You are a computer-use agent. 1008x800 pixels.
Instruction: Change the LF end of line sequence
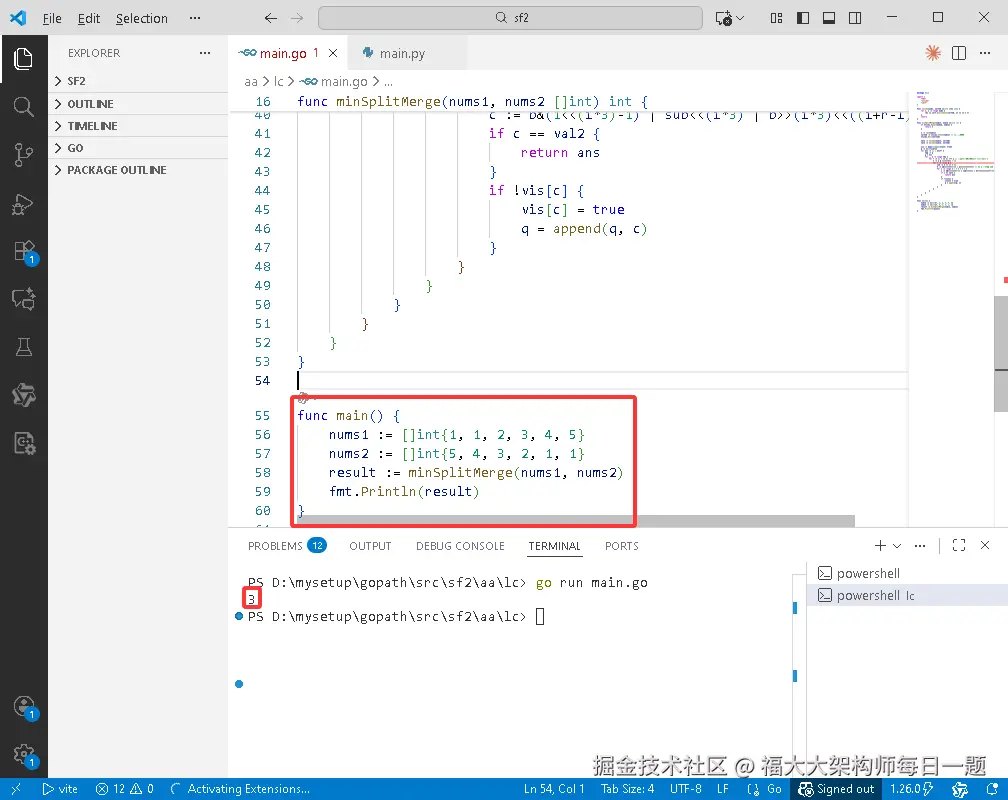coord(723,789)
